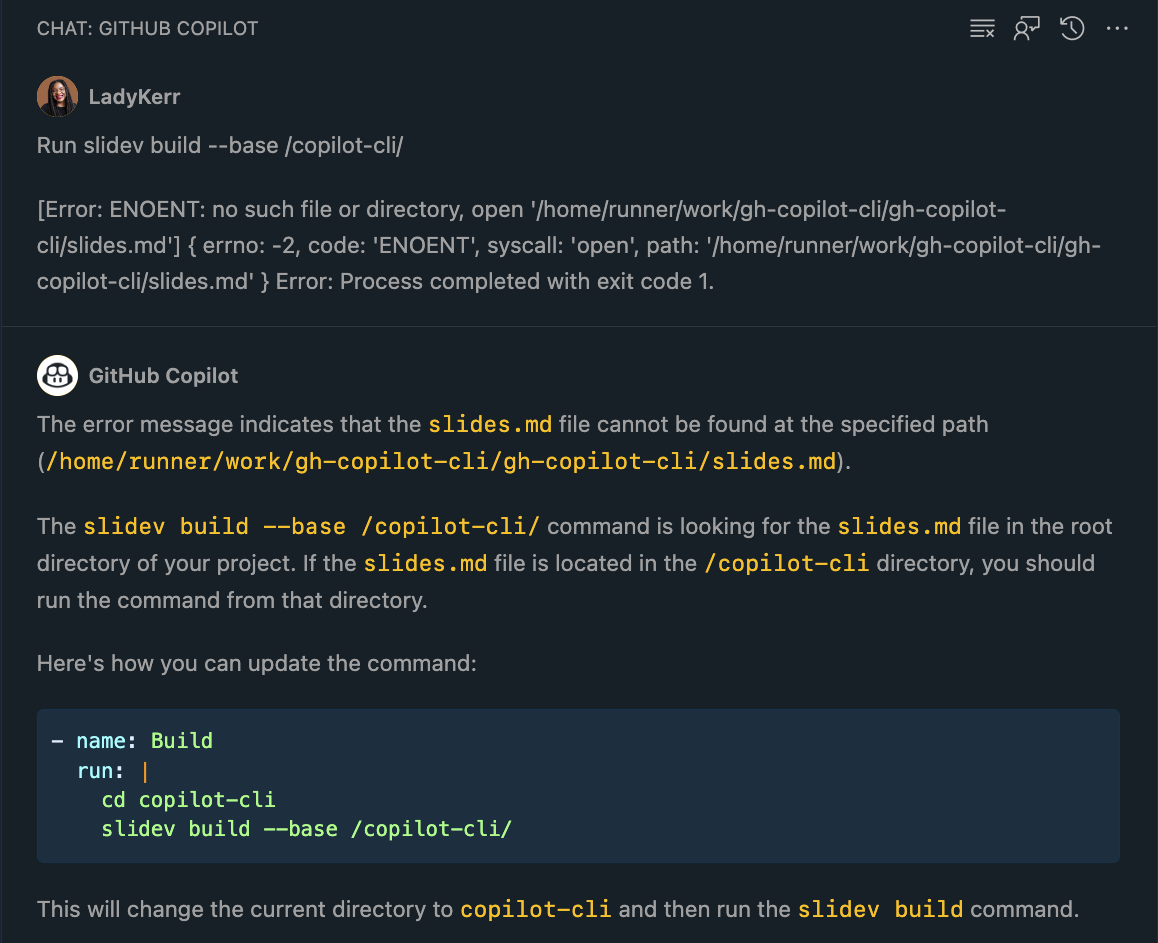1158x943 pixels.
Task: Click the GitHub Copilot robot avatar
Action: [57, 375]
